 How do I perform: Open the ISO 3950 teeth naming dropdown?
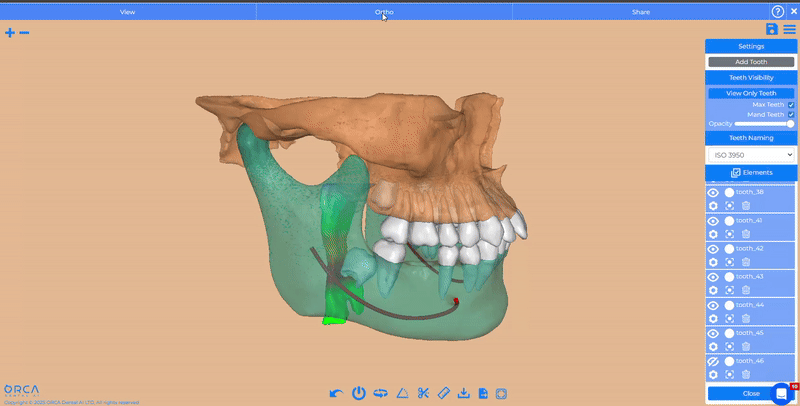(751, 156)
